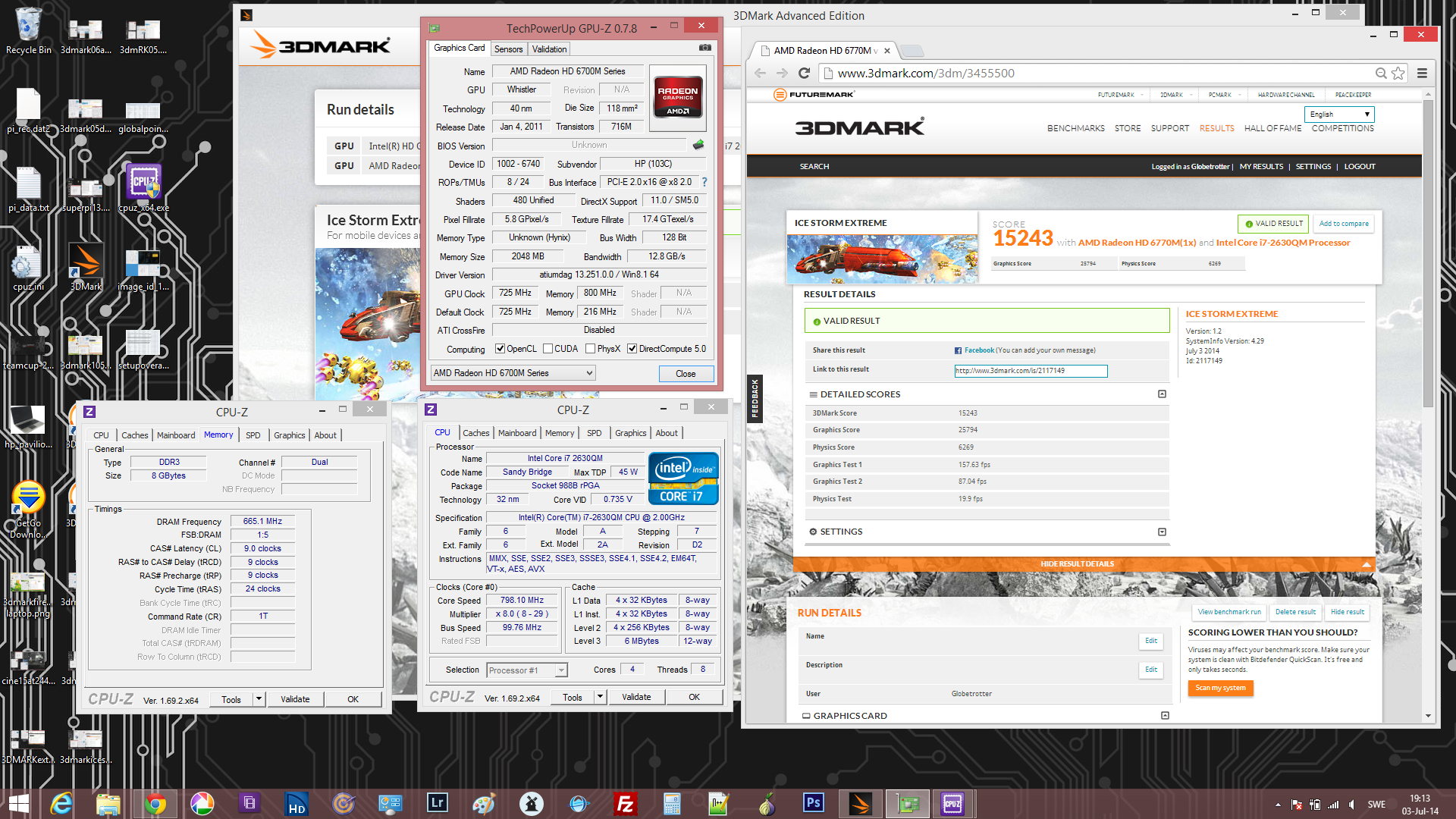
Task: Toggle the OpenCL checkbox in GPU-Z
Action: 500,349
